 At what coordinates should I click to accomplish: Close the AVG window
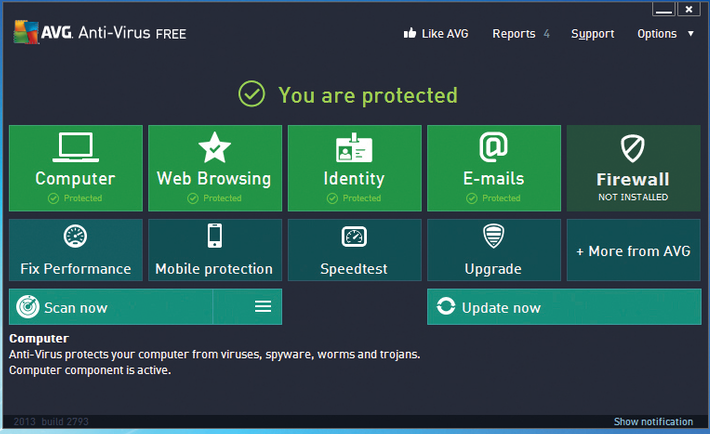(689, 9)
